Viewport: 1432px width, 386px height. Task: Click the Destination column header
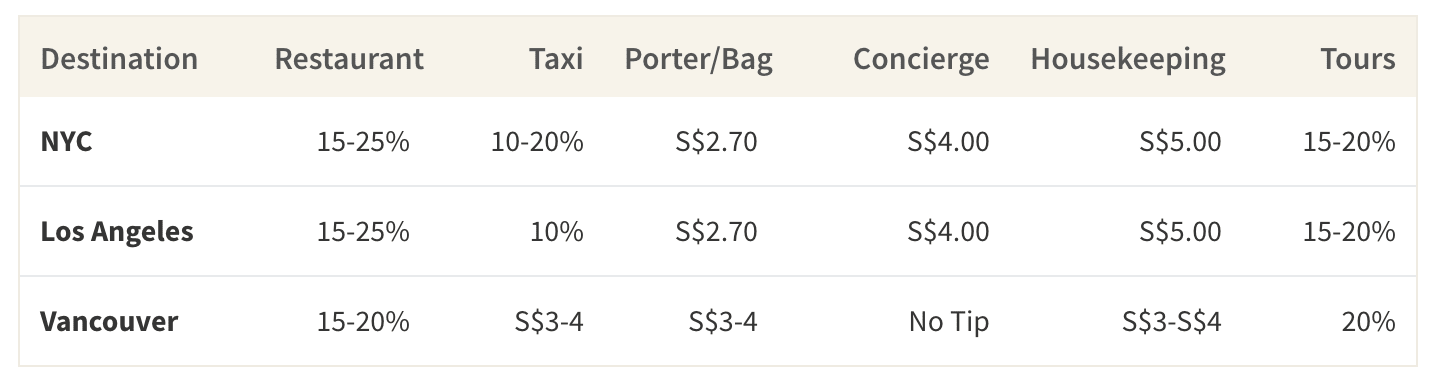[x=119, y=59]
